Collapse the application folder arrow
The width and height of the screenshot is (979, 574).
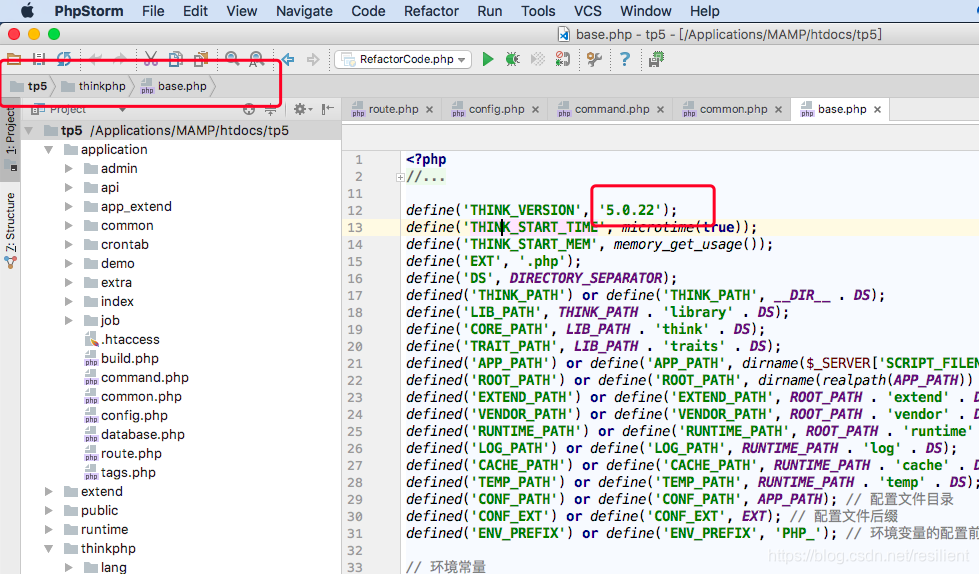(49, 150)
